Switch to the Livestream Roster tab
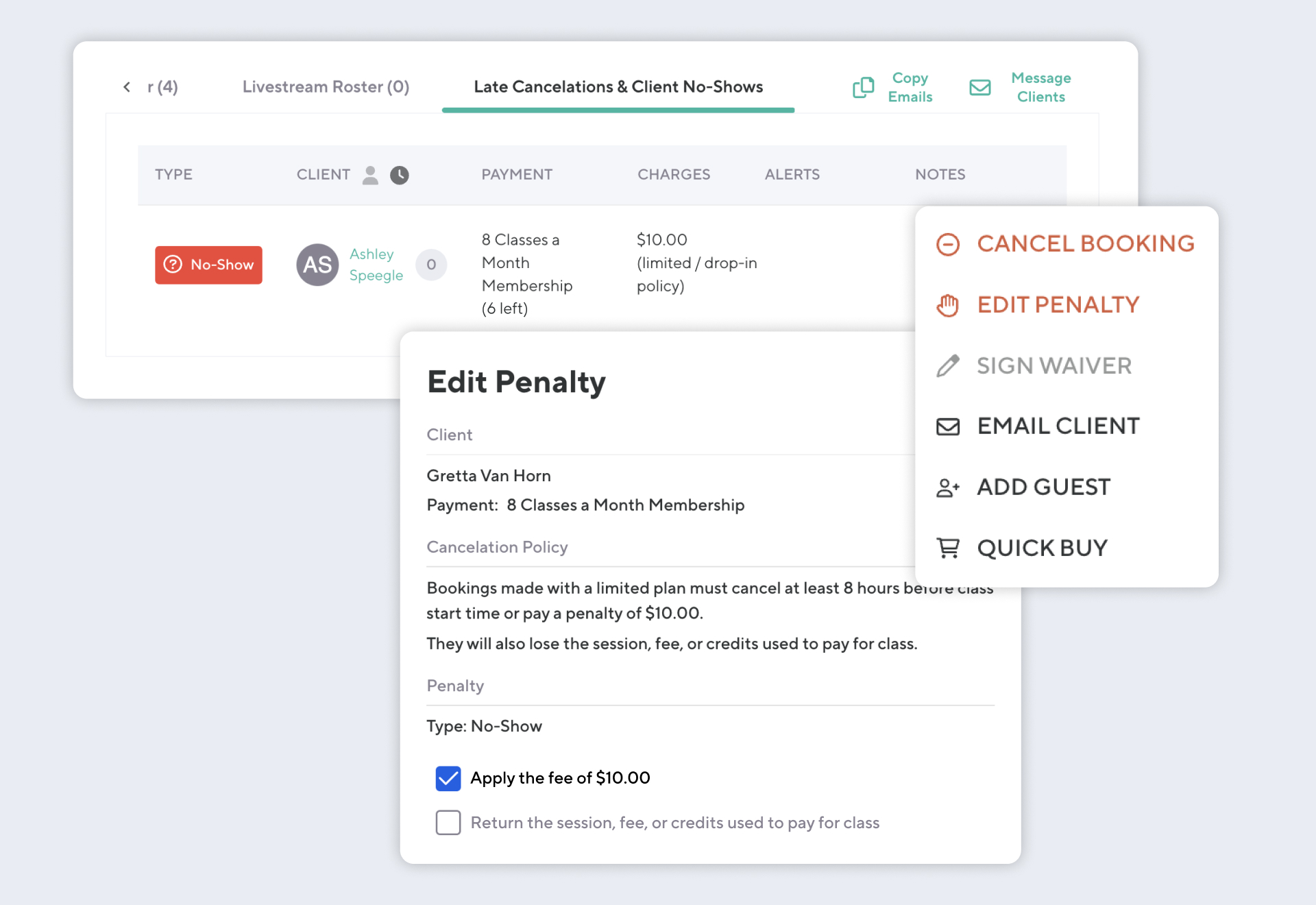The image size is (1316, 905). point(326,86)
